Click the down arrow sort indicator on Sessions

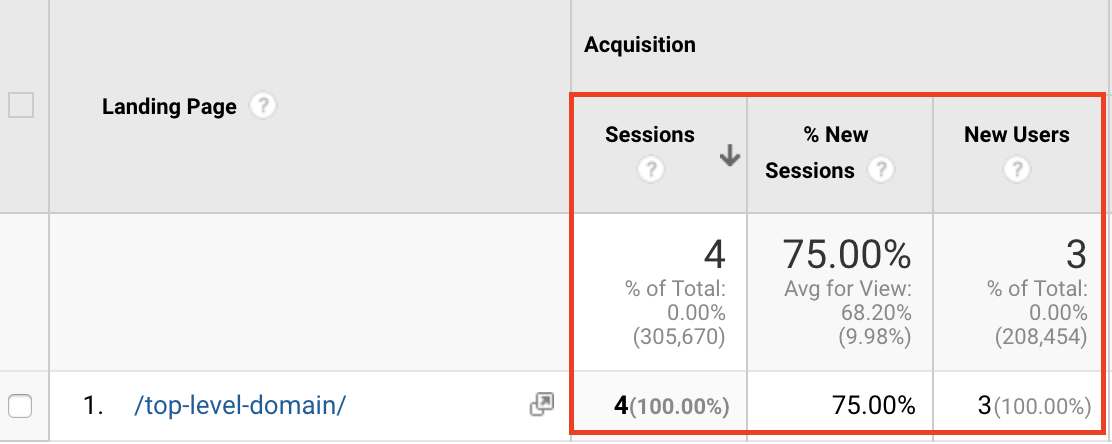[x=730, y=157]
